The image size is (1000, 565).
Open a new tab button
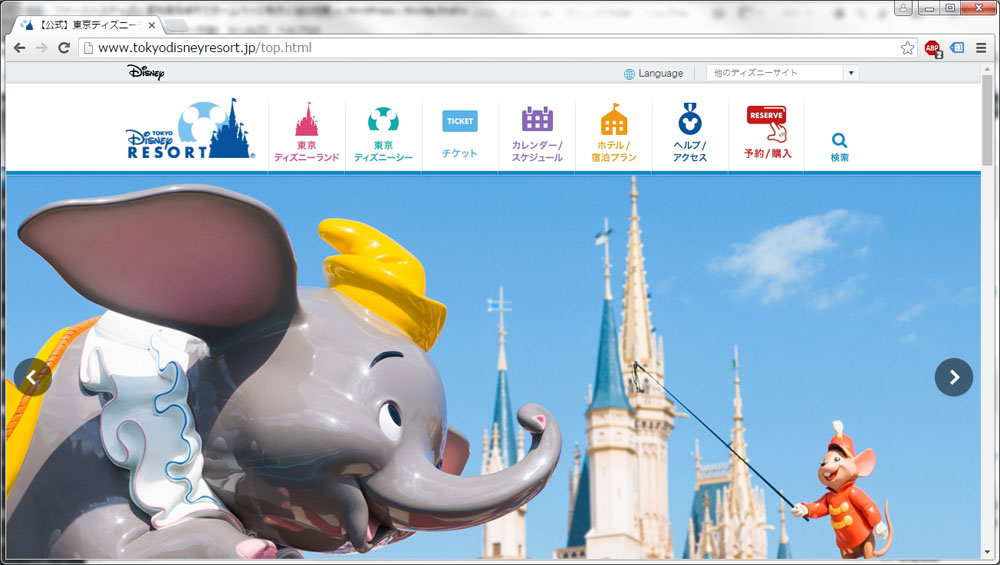pyautogui.click(x=176, y=25)
